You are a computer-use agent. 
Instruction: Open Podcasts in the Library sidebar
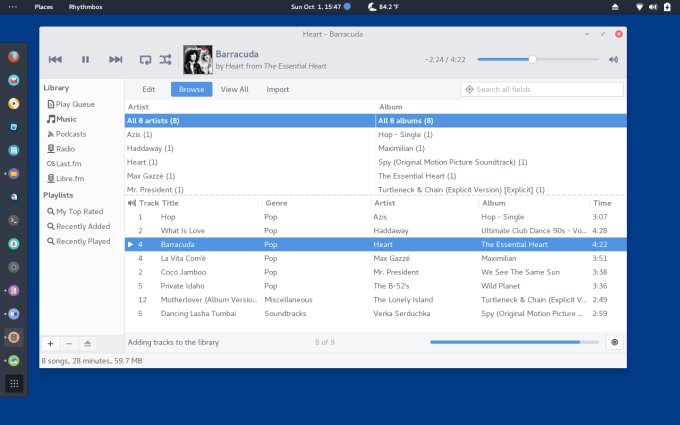70,134
